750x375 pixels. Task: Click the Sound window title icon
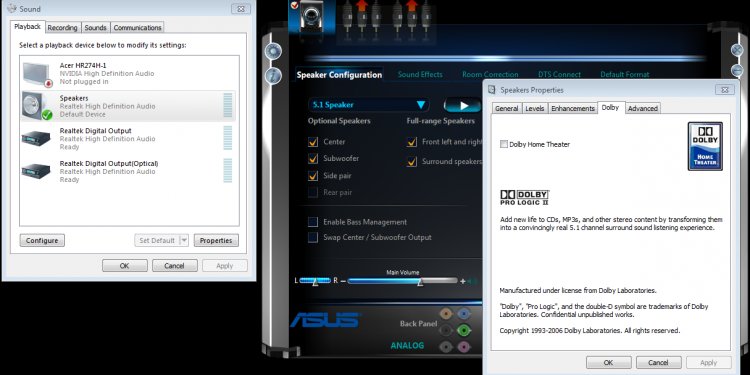11,9
